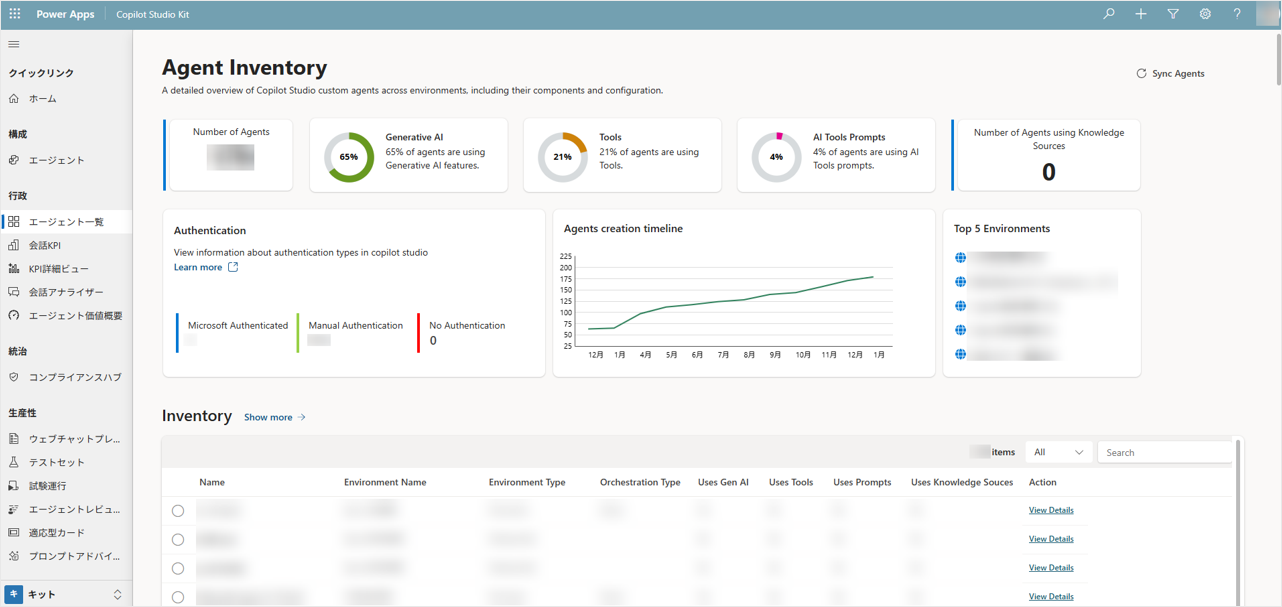Click the help question mark icon
1282x607 pixels.
pos(1237,14)
